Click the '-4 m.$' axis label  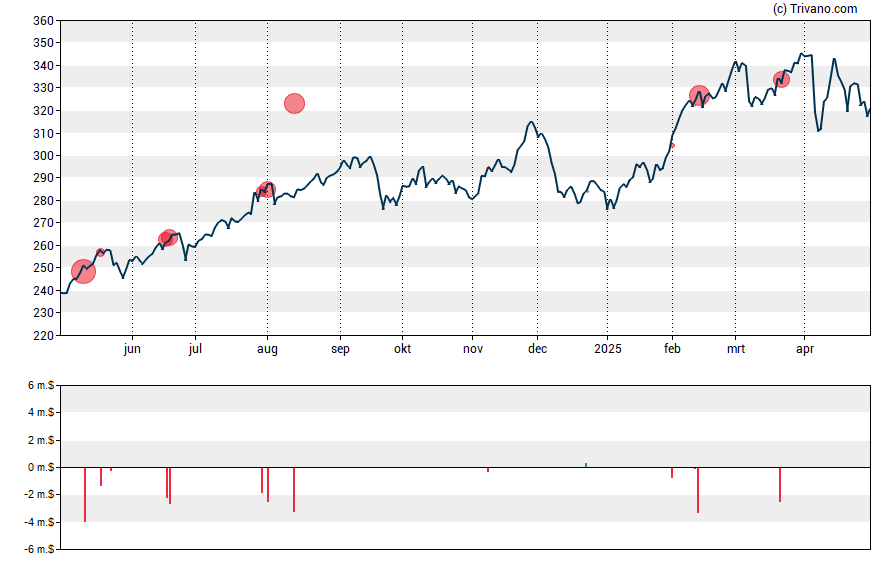39,522
